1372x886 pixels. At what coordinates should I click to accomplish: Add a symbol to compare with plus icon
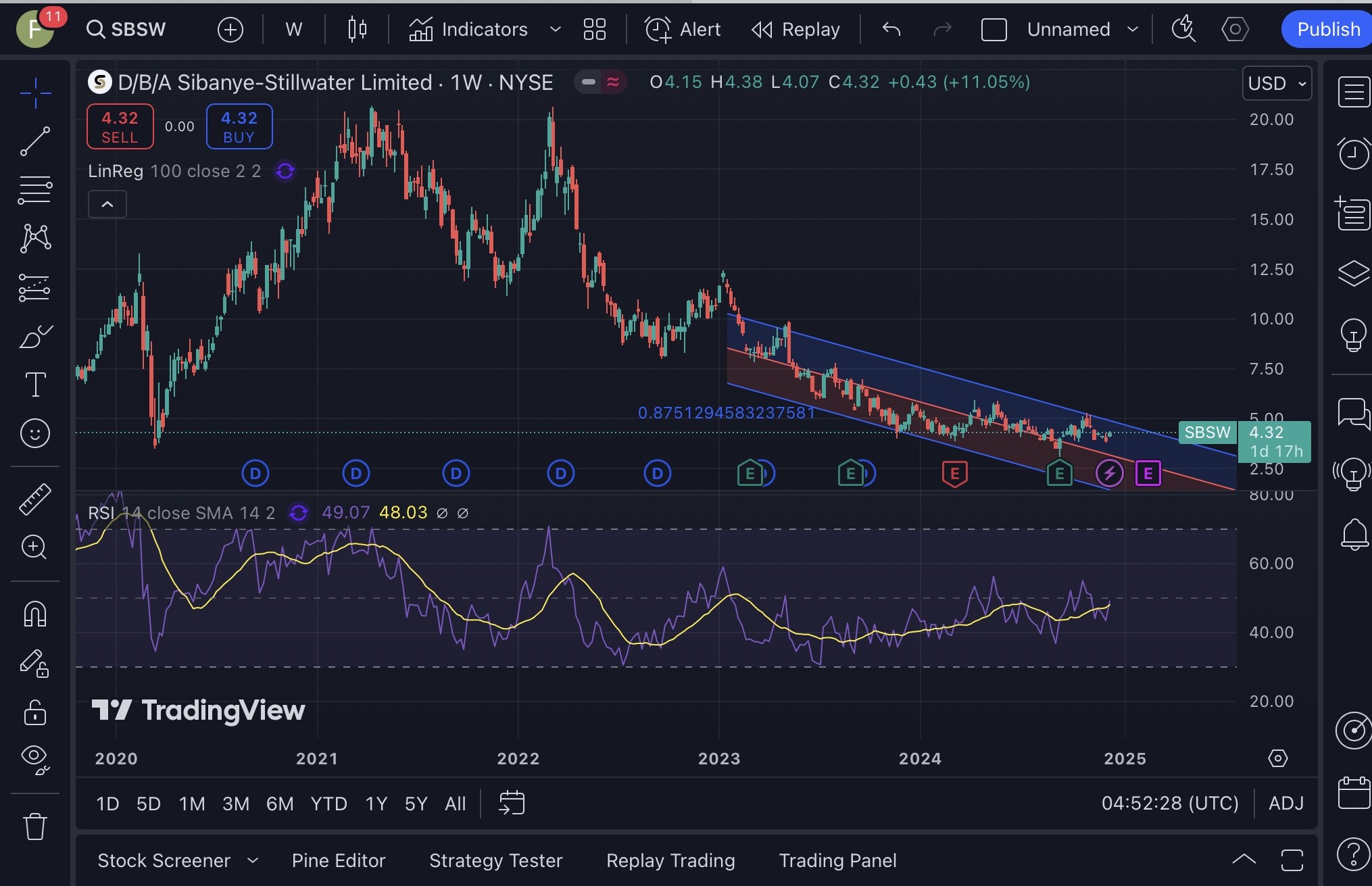coord(230,29)
